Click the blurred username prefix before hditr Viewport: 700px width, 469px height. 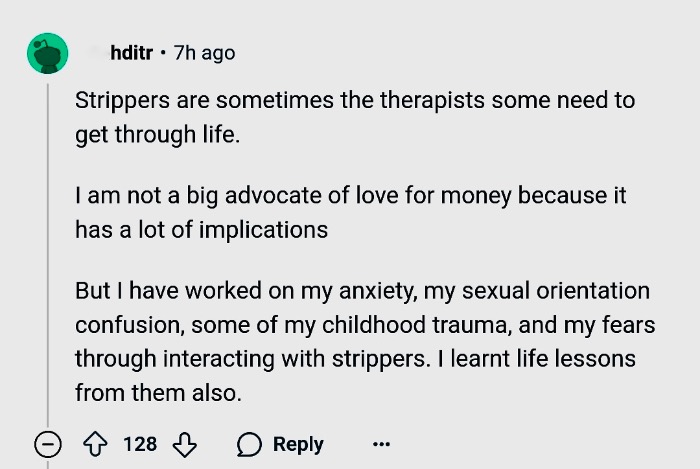coord(99,53)
